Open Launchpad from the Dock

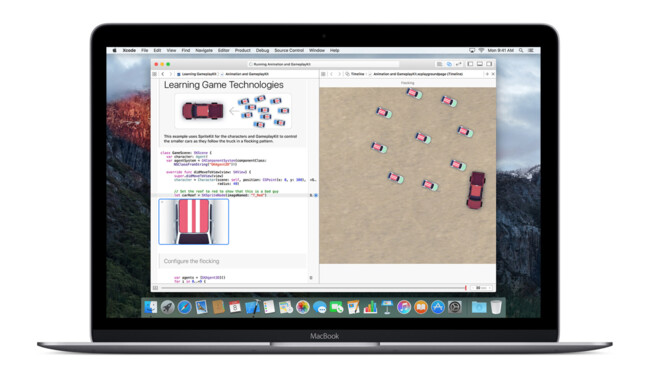pos(168,308)
